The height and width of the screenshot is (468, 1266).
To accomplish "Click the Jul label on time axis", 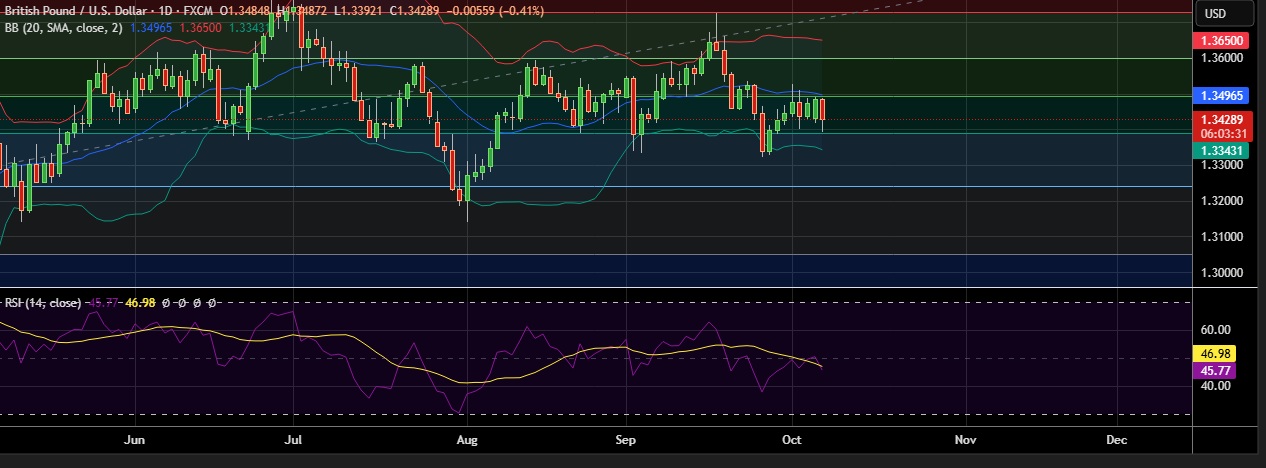I will 293,439.
